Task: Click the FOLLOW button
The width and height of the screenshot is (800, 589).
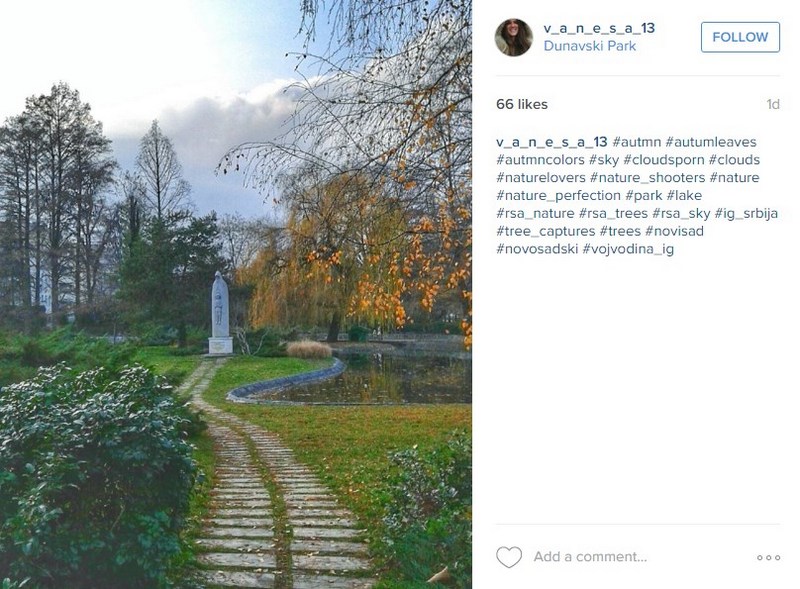Action: click(x=740, y=37)
